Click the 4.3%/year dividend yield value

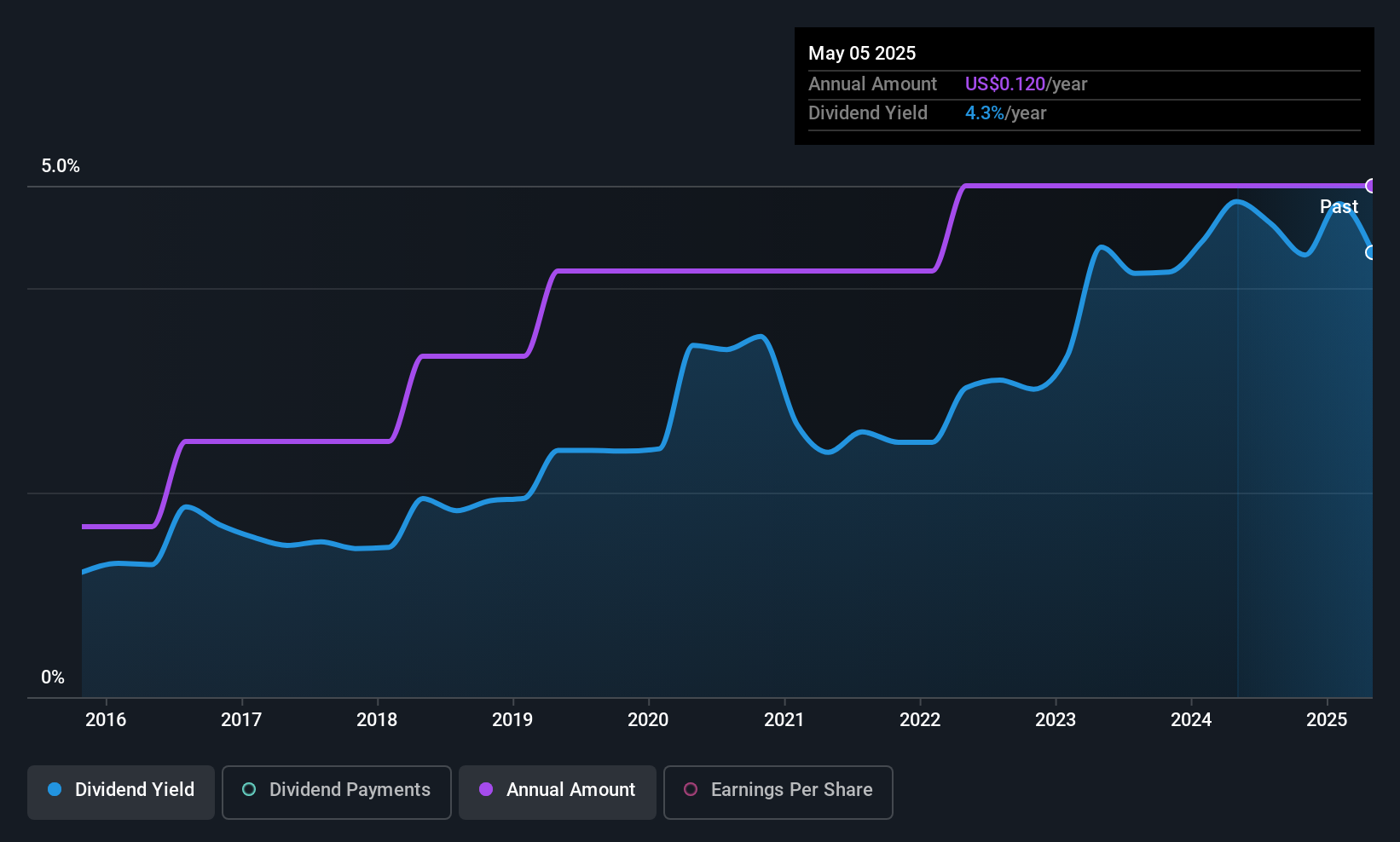click(1005, 112)
